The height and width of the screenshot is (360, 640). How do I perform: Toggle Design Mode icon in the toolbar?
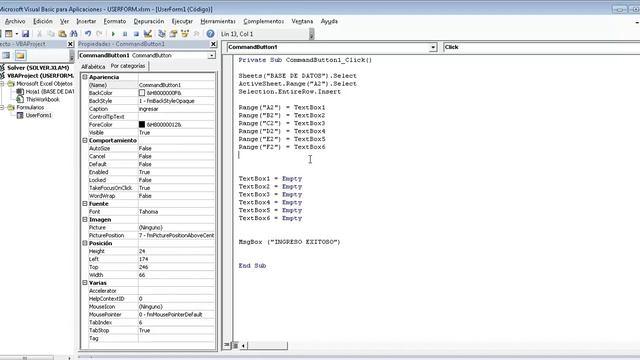pyautogui.click(x=148, y=34)
